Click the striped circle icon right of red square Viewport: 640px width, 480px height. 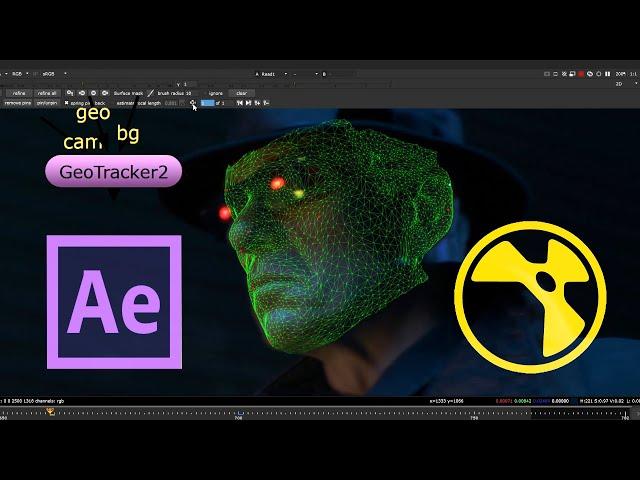pyautogui.click(x=590, y=74)
